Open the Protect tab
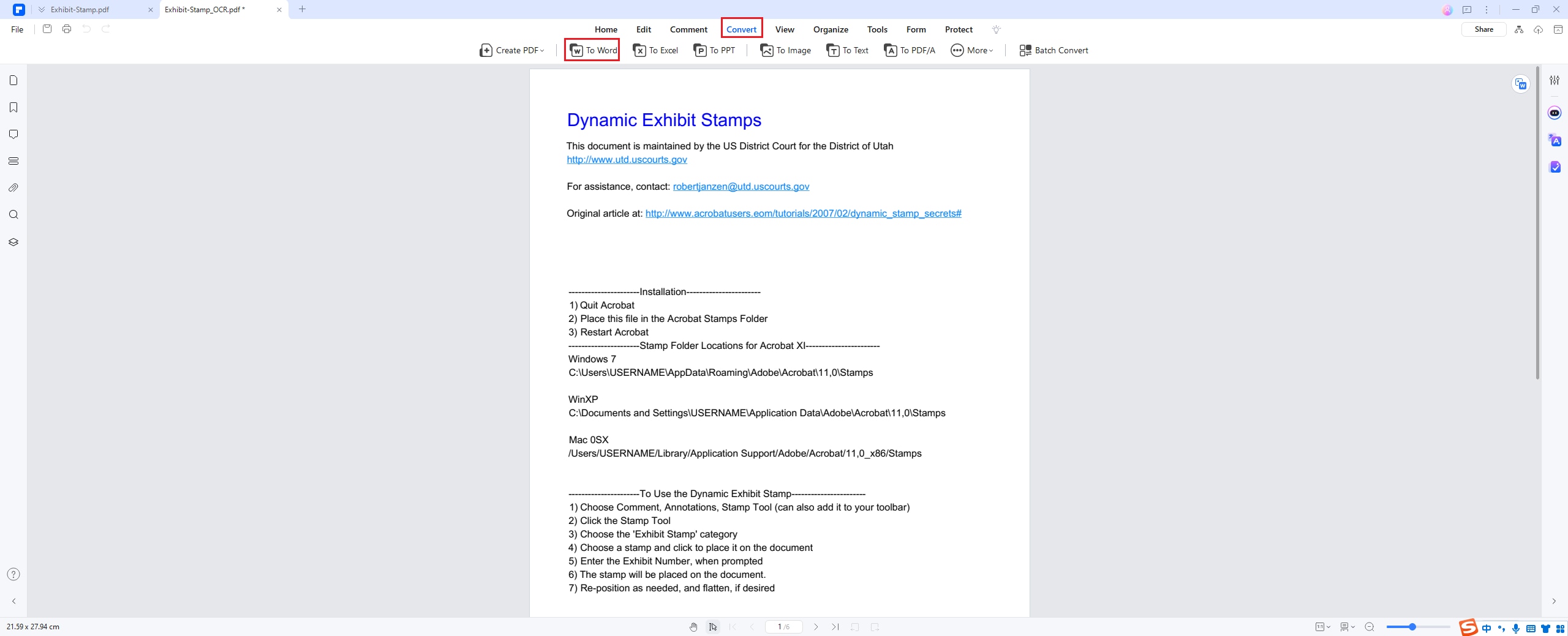 coord(959,29)
